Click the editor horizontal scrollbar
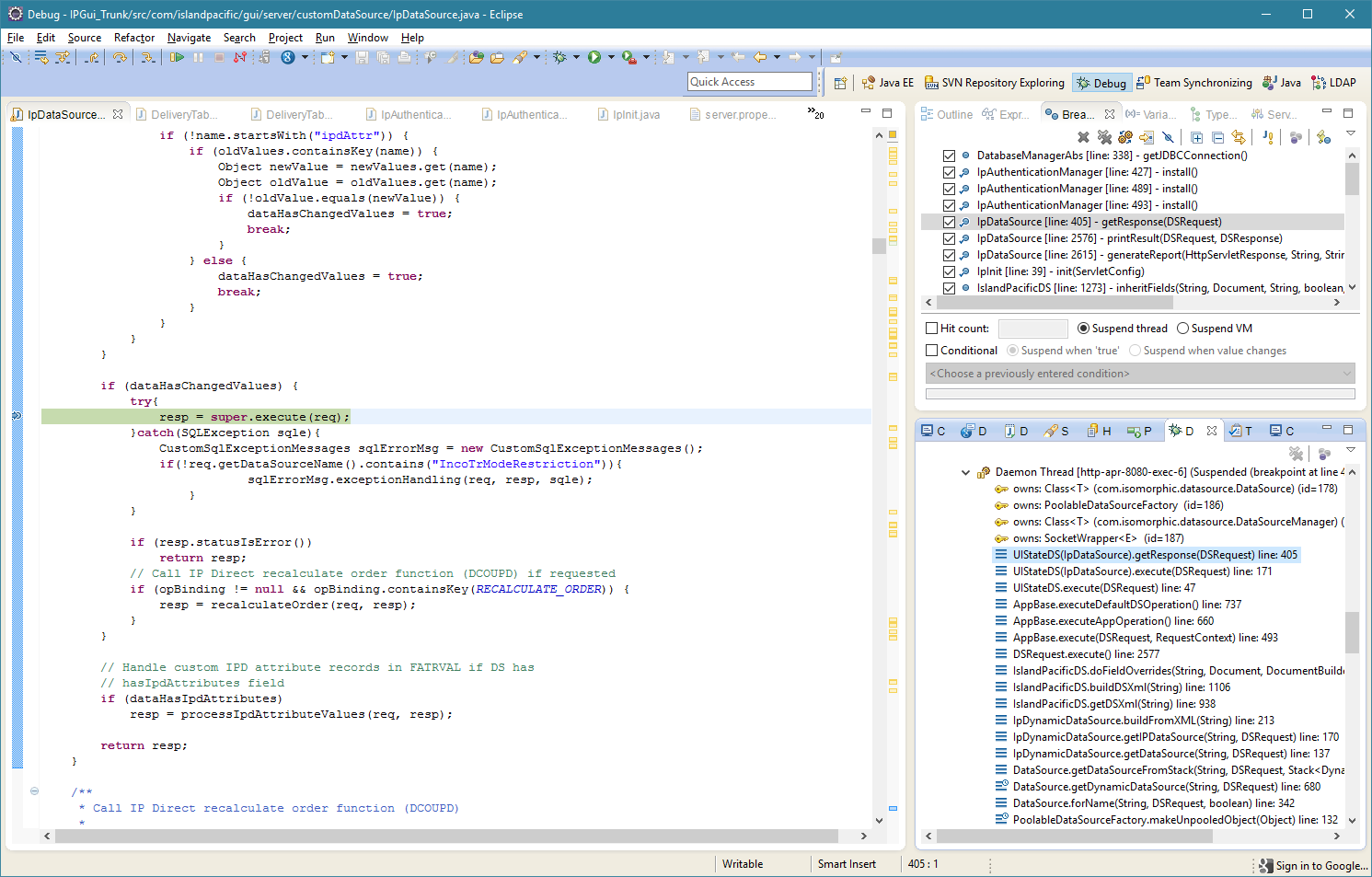Viewport: 1372px width, 877px height. coord(446,837)
